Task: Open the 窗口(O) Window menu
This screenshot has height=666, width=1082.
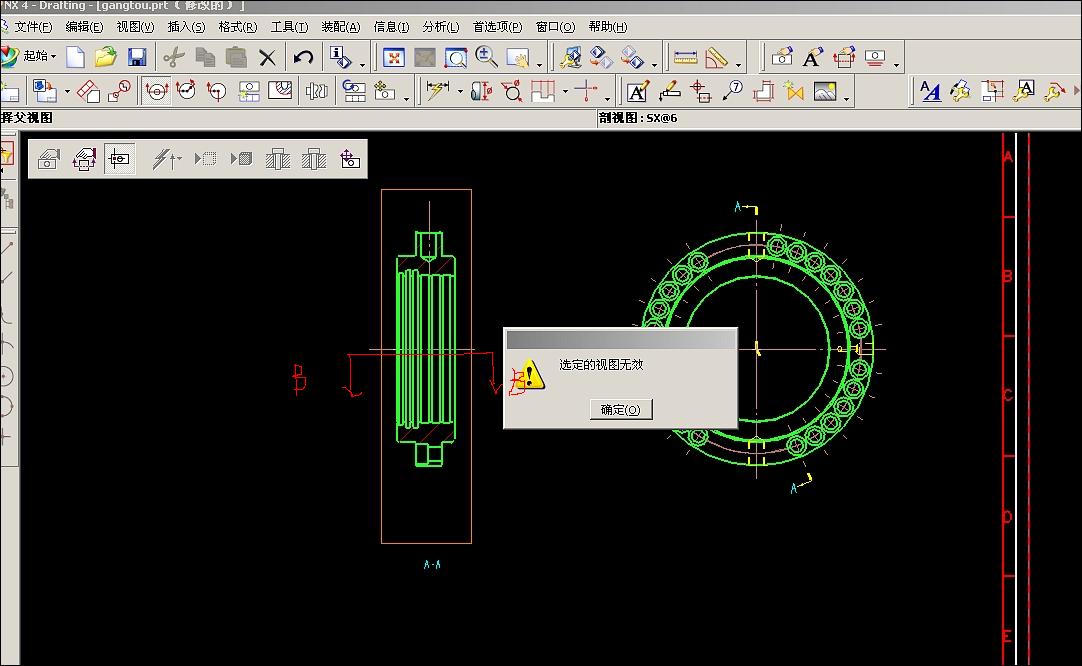Action: (555, 27)
